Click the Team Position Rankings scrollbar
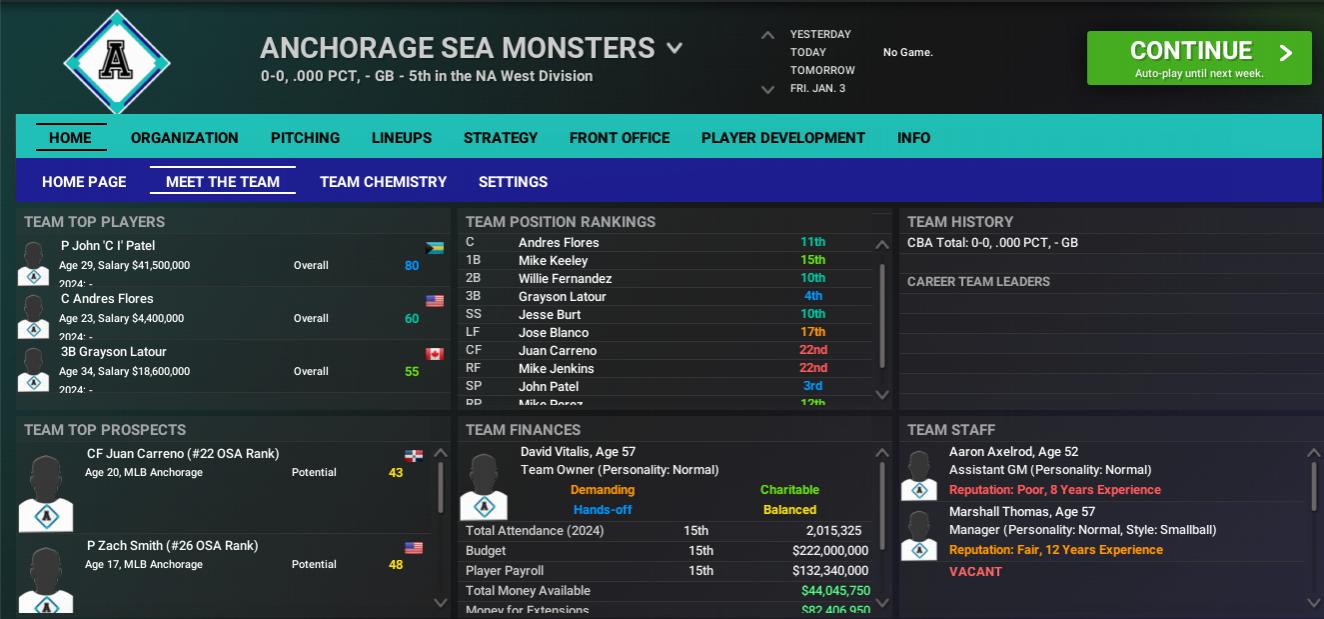Image resolution: width=1324 pixels, height=619 pixels. click(x=881, y=315)
